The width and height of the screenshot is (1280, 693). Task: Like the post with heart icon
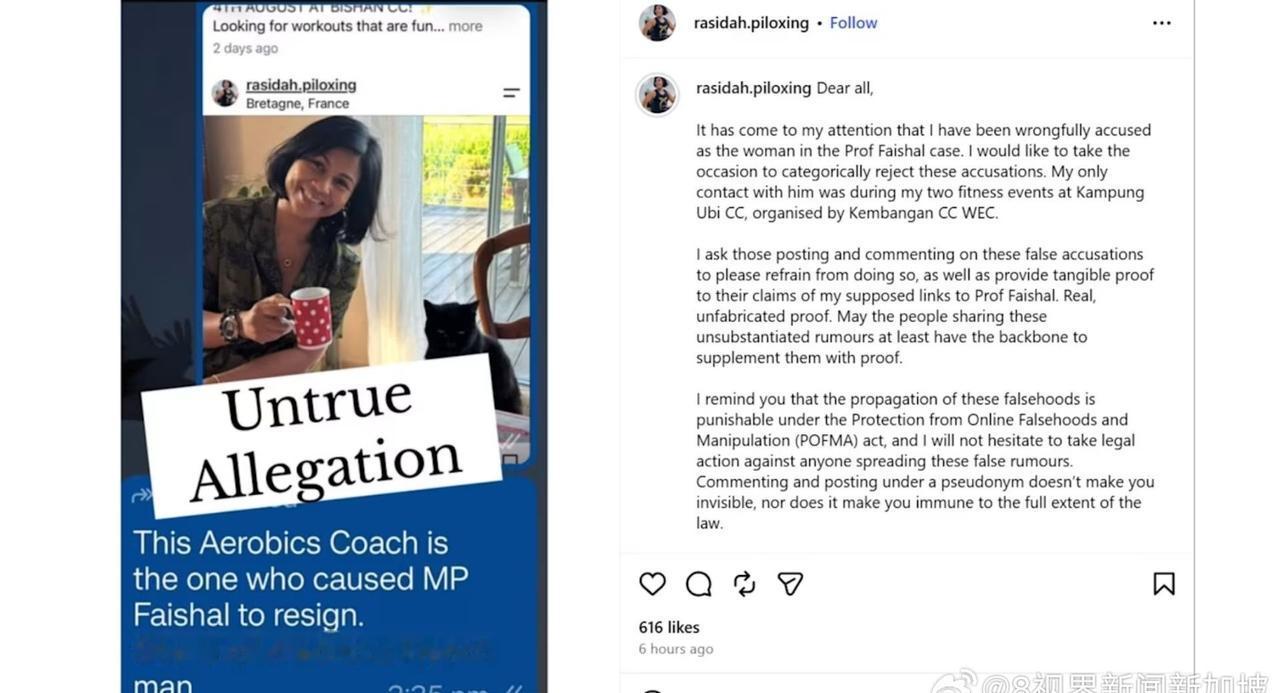coord(652,584)
